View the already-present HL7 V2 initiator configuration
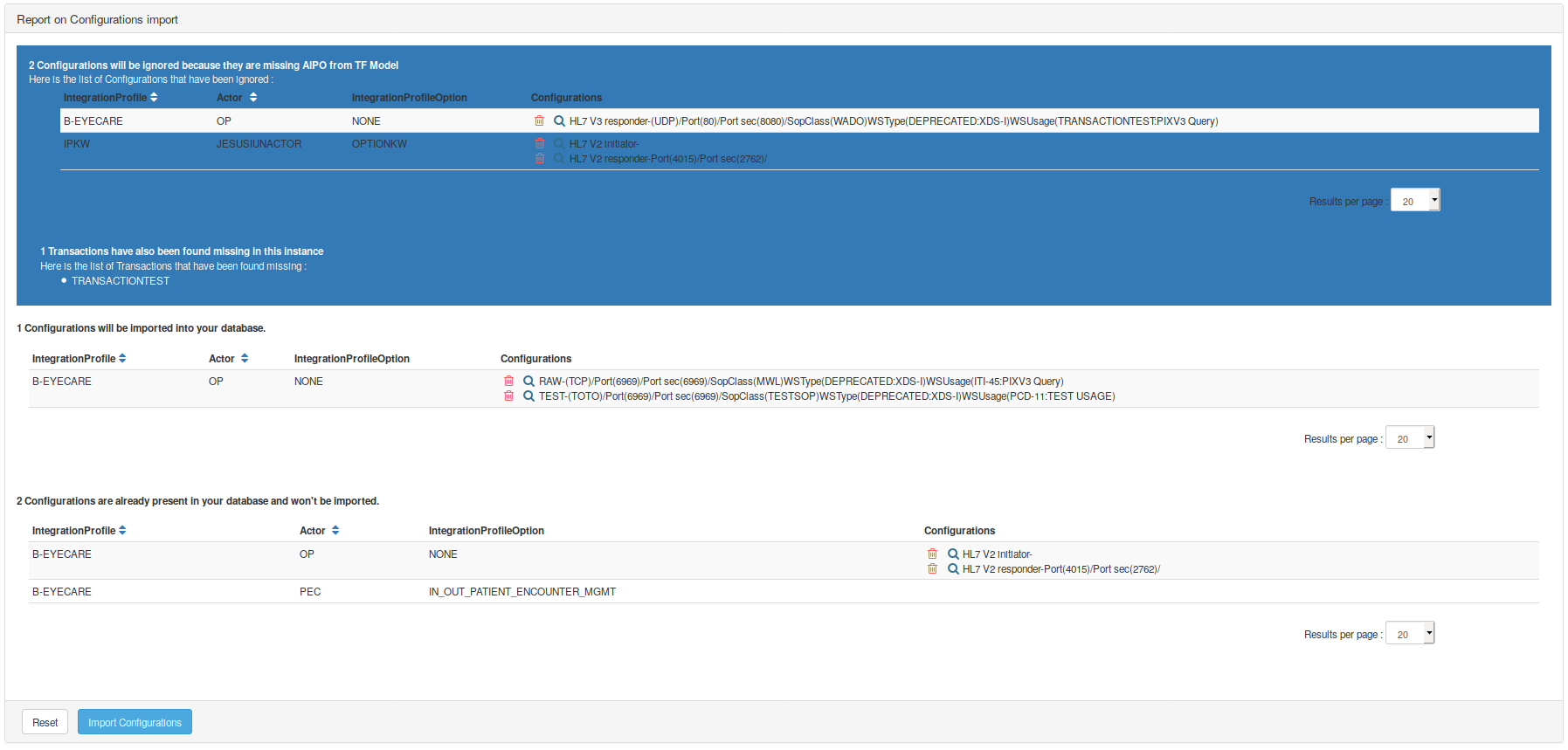Screen dimensions: 1568x750 tap(953, 554)
